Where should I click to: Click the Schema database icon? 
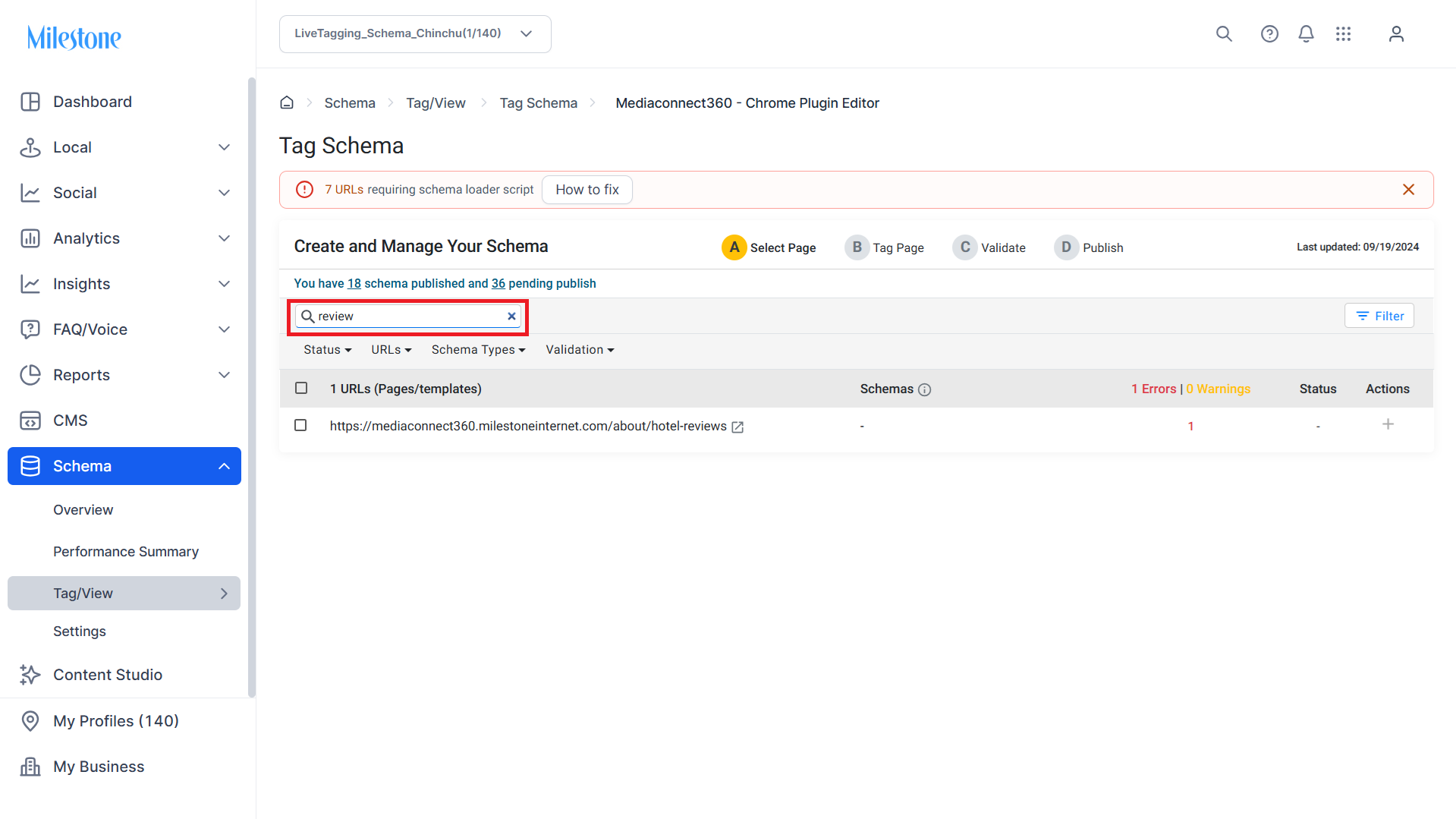click(30, 466)
